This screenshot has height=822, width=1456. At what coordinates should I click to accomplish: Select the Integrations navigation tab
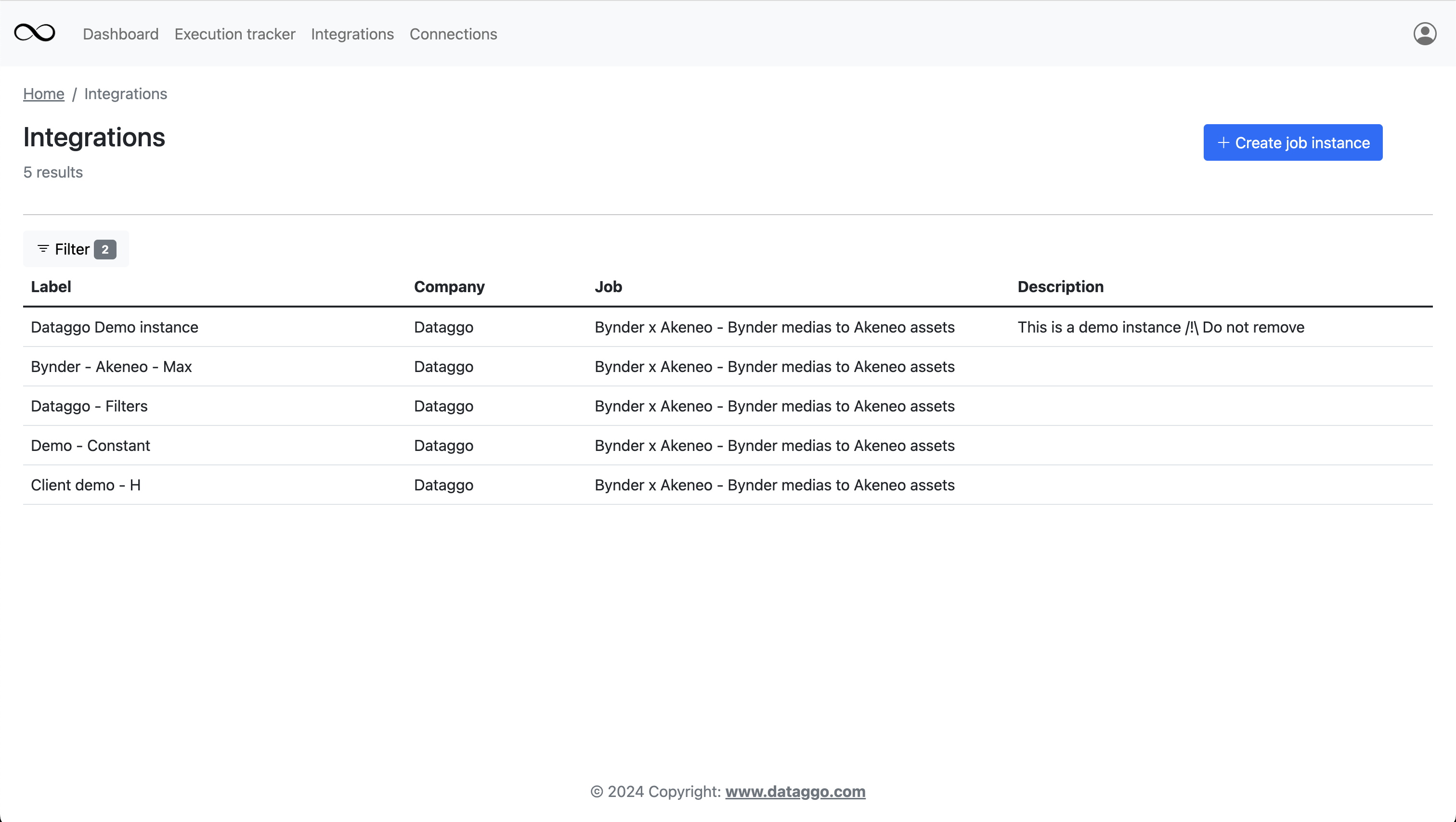352,34
